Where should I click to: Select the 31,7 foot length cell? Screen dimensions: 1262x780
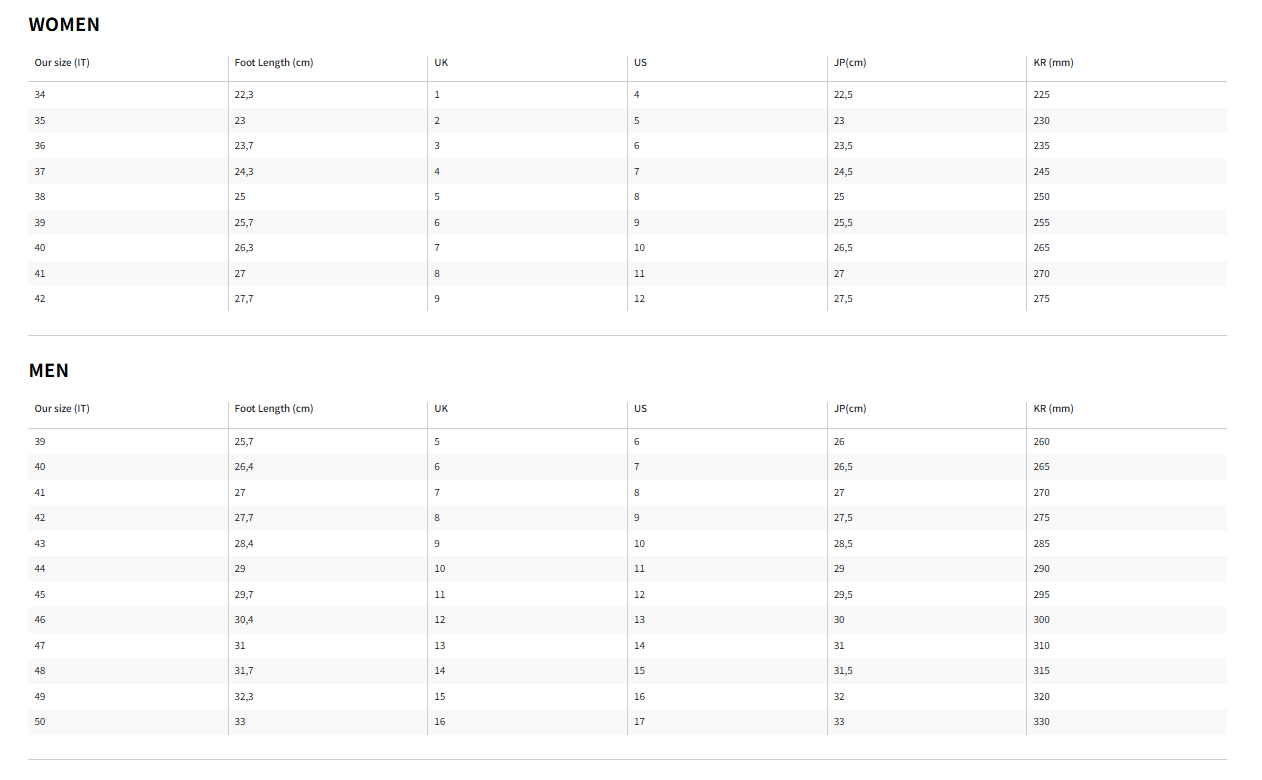tap(244, 671)
